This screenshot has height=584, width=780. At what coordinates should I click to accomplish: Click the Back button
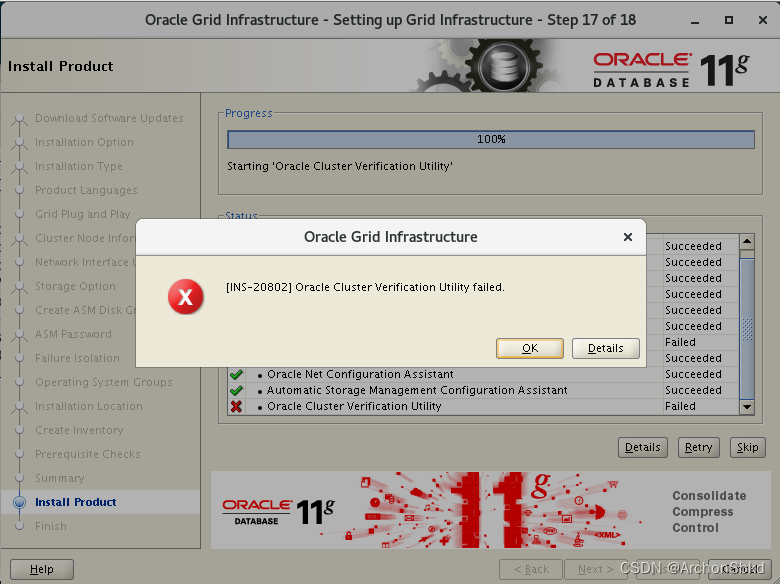click(531, 569)
